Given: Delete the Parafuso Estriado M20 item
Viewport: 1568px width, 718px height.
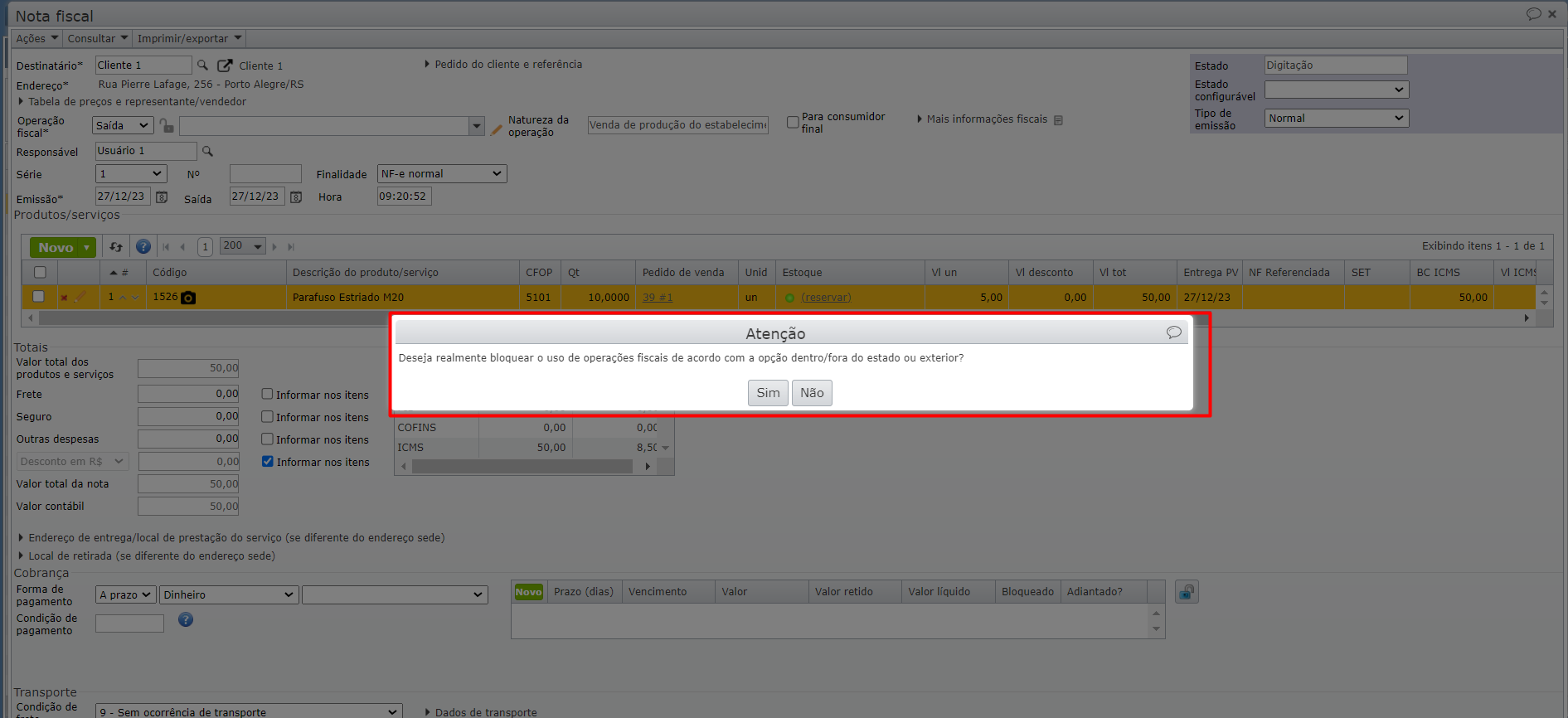Looking at the screenshot, I should pos(64,298).
